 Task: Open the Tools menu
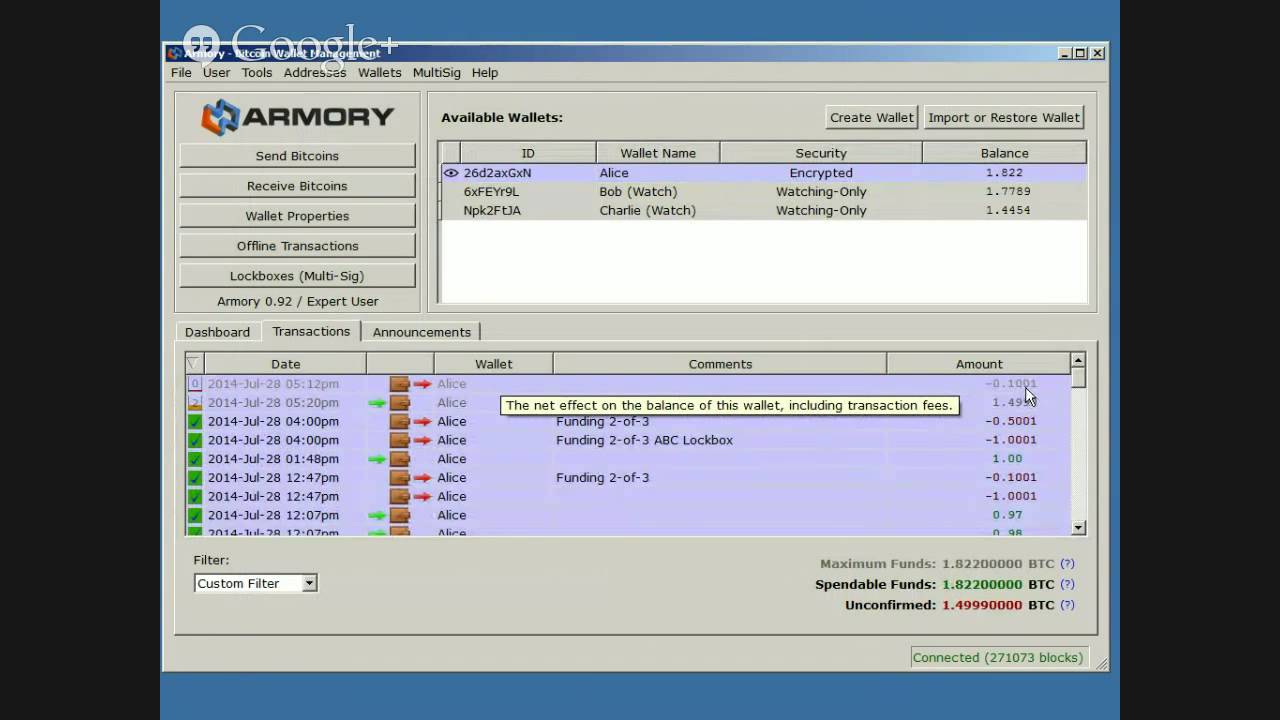pos(257,72)
